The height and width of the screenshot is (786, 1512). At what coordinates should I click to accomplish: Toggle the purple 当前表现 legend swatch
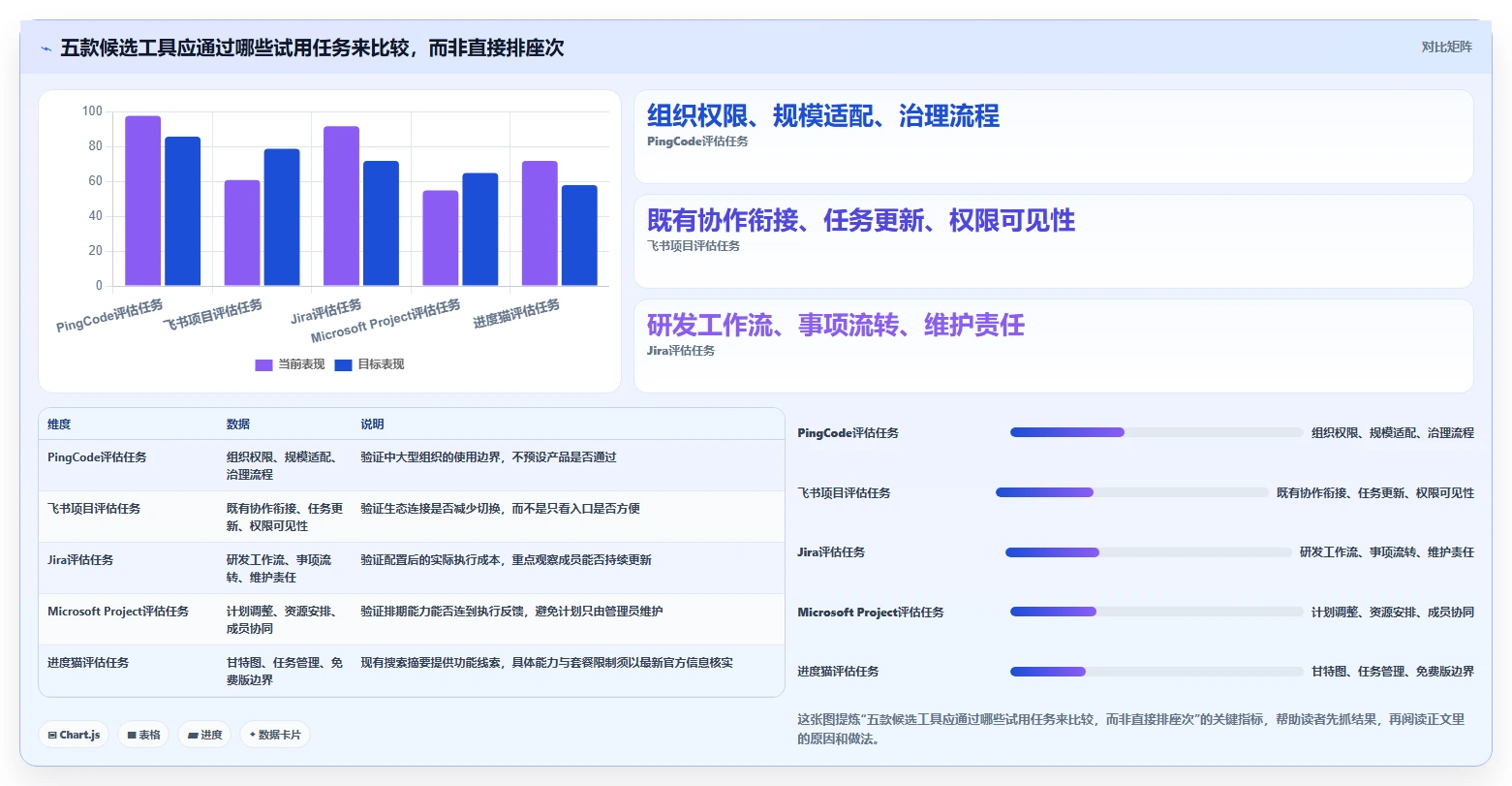point(263,365)
